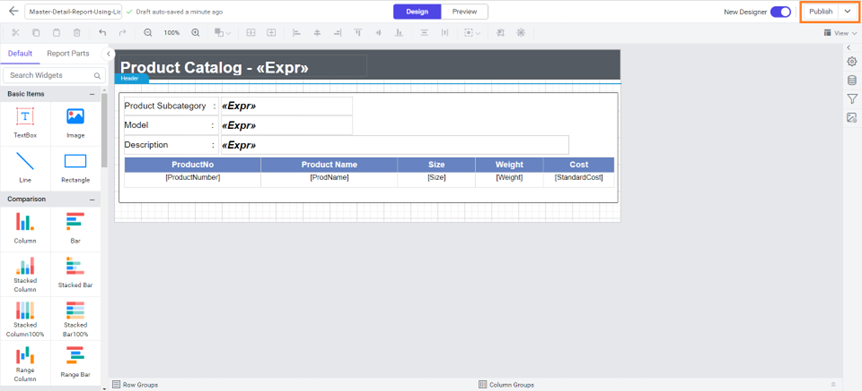Image resolution: width=862 pixels, height=391 pixels.
Task: Align selected items to right edge
Action: [338, 33]
